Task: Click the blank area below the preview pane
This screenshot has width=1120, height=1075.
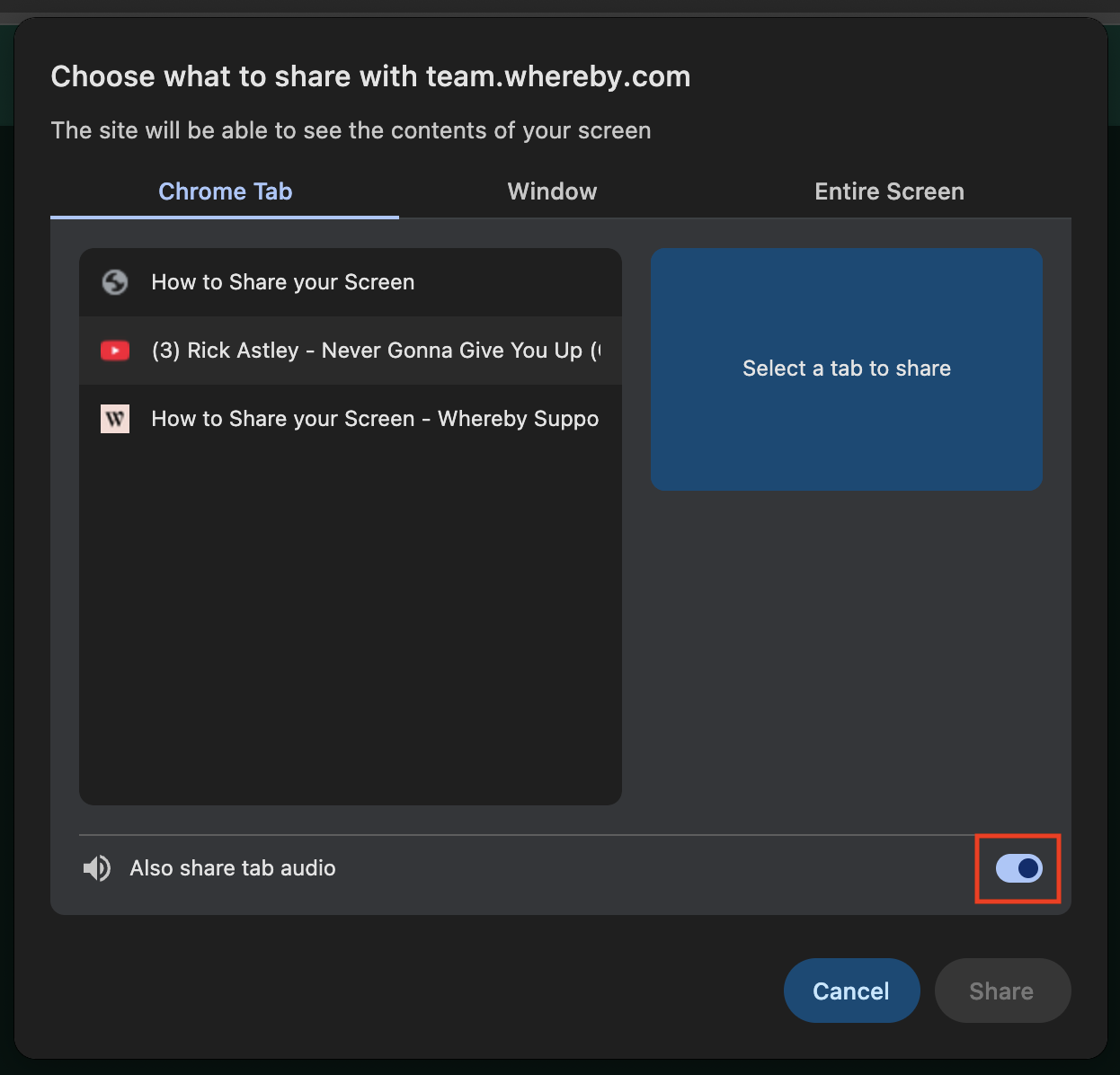Action: [846, 656]
